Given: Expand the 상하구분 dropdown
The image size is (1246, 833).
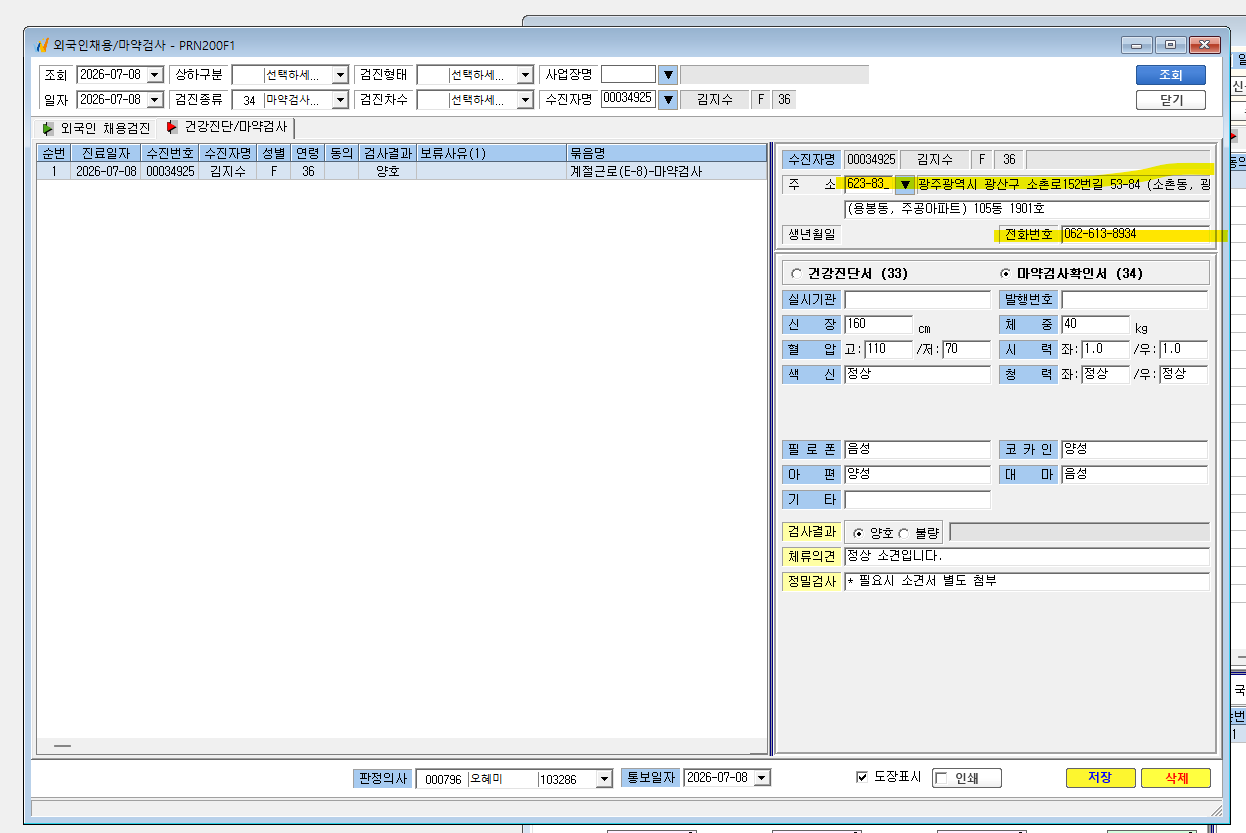Looking at the screenshot, I should [x=340, y=75].
